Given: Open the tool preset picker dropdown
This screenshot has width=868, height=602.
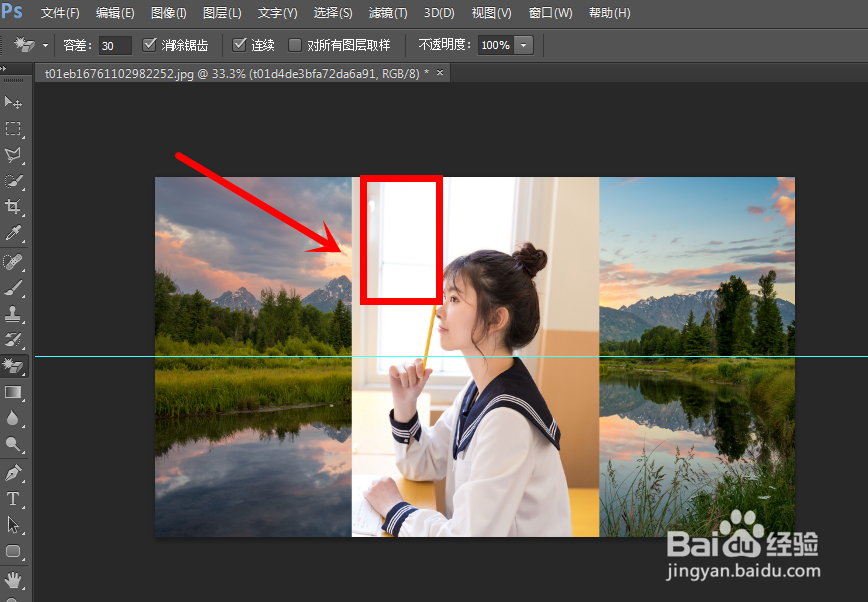Looking at the screenshot, I should [x=44, y=44].
